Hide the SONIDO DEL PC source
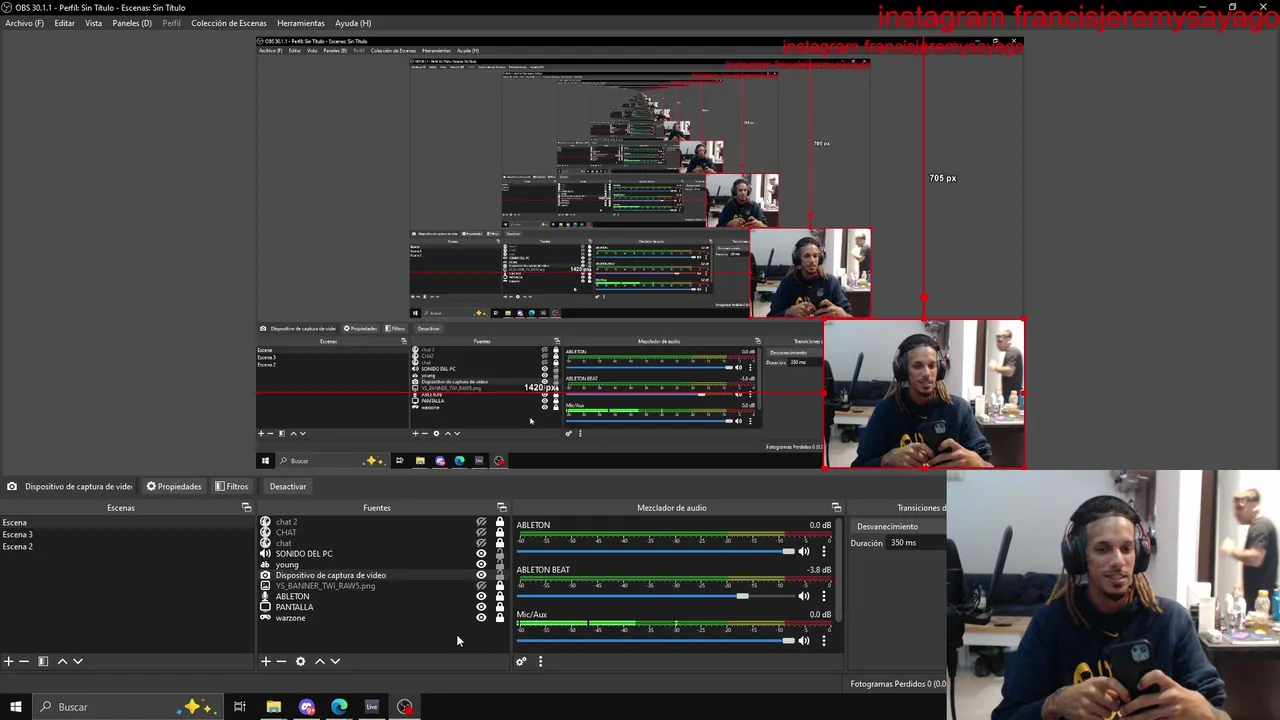1280x720 pixels. pyautogui.click(x=481, y=554)
